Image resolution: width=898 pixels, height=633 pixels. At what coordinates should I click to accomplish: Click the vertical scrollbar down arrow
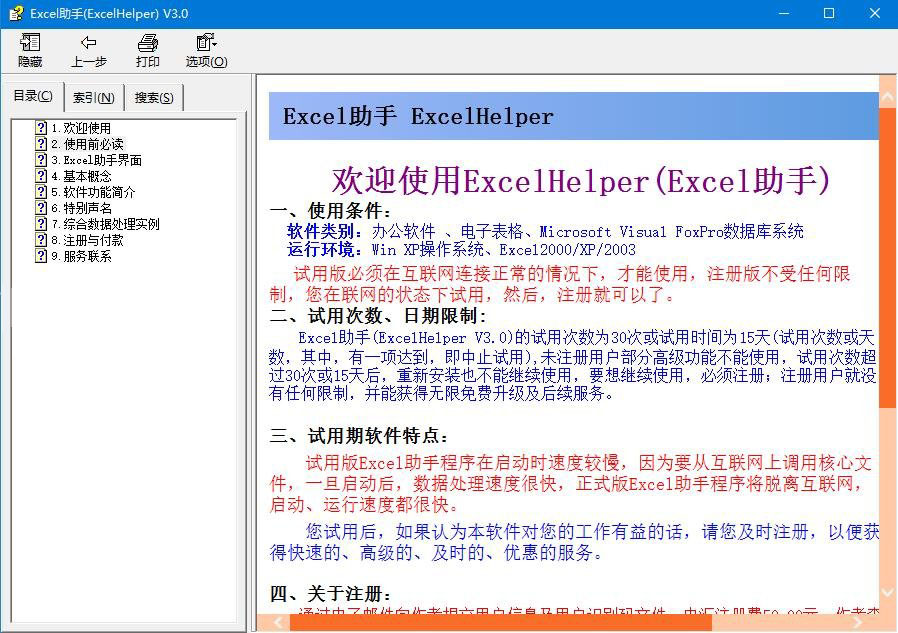click(888, 592)
